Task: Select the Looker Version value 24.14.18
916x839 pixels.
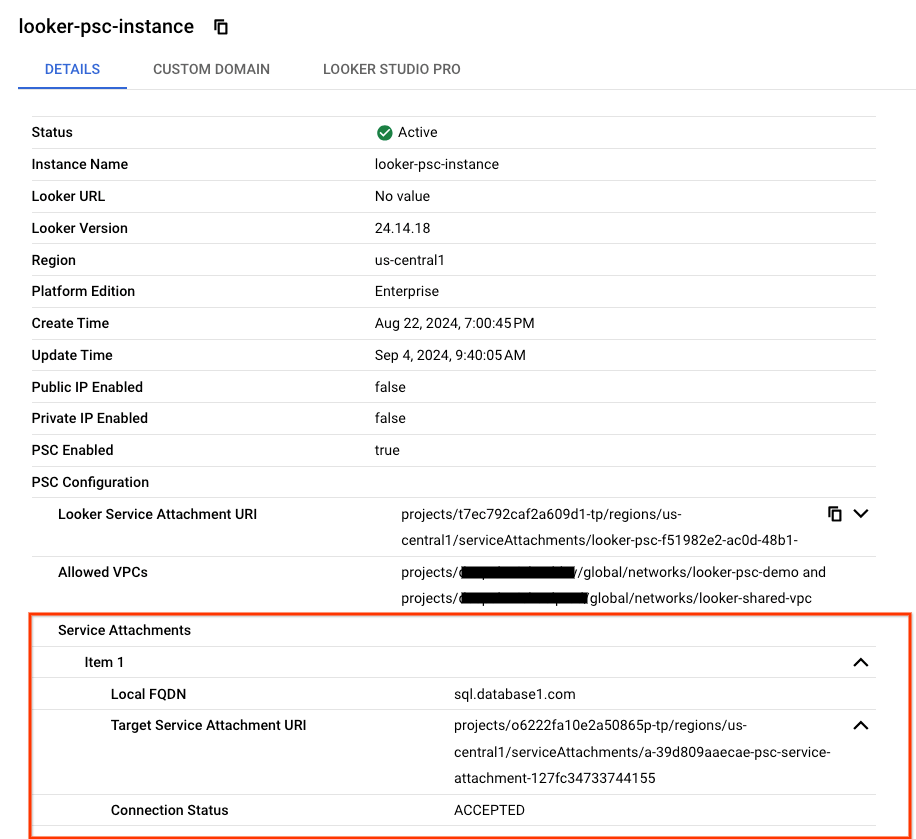Action: point(402,228)
